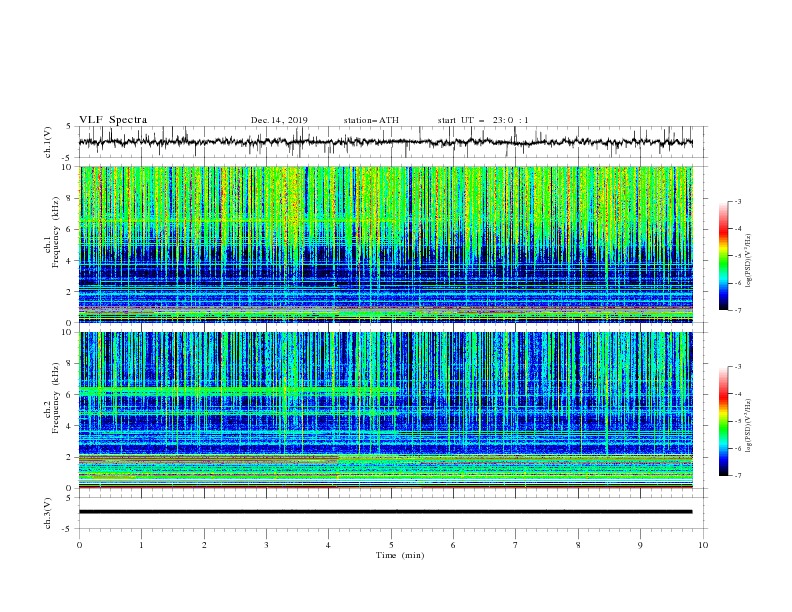Click the "-3" tick on ch.1 colorbar
This screenshot has width=792, height=612.
[737, 201]
